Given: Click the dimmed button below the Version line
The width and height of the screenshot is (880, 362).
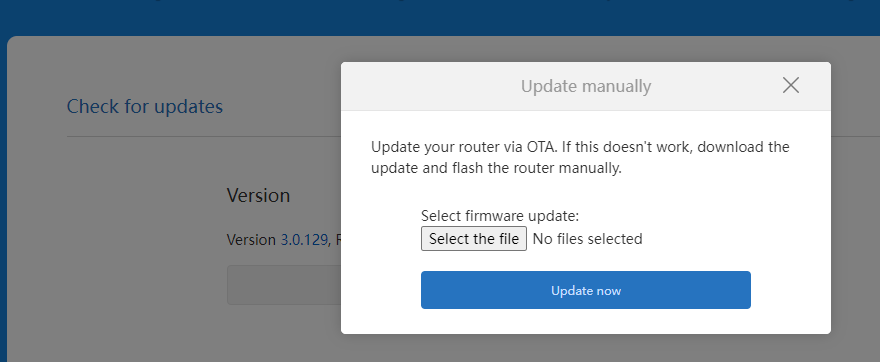Looking at the screenshot, I should coord(284,285).
